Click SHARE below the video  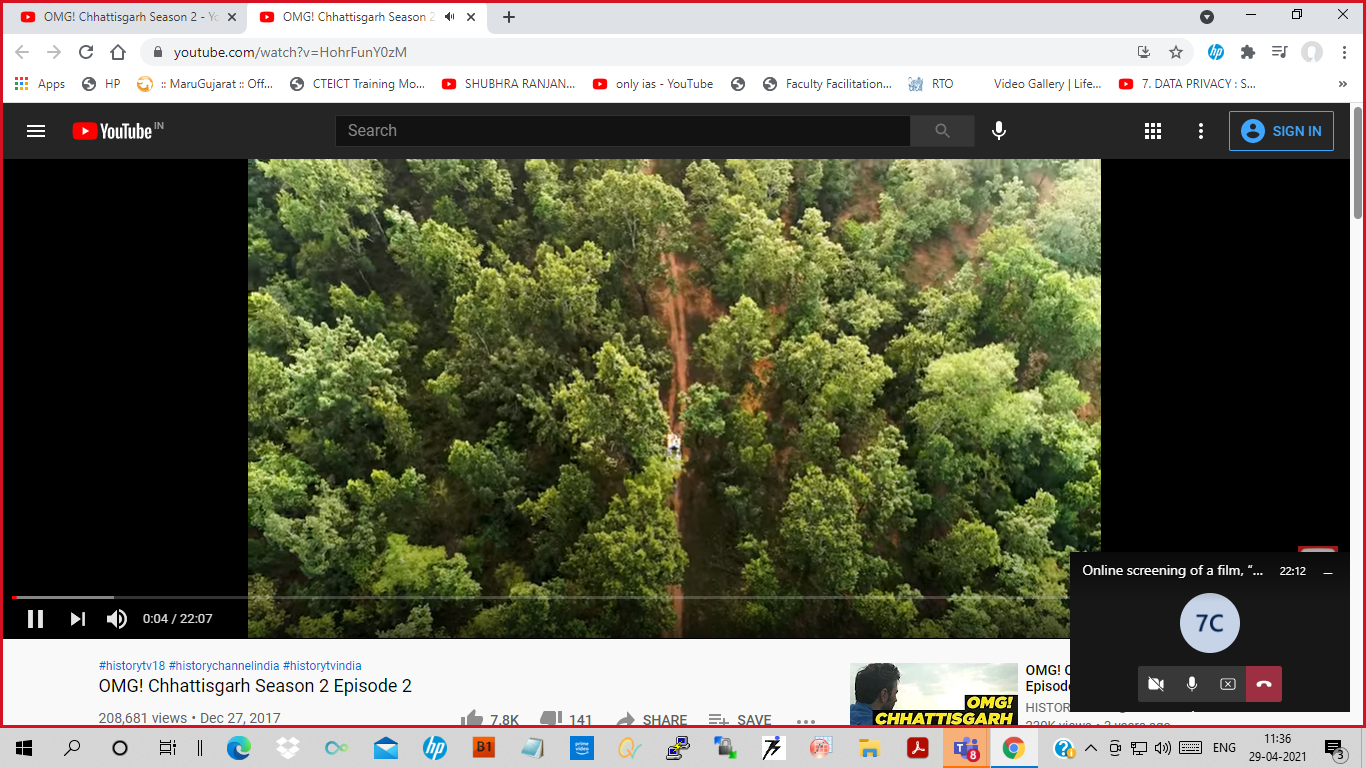[x=651, y=720]
